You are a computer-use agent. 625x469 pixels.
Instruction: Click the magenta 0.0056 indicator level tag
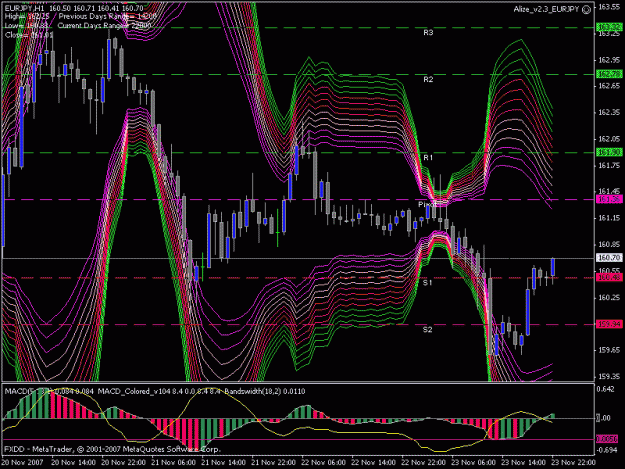click(607, 439)
